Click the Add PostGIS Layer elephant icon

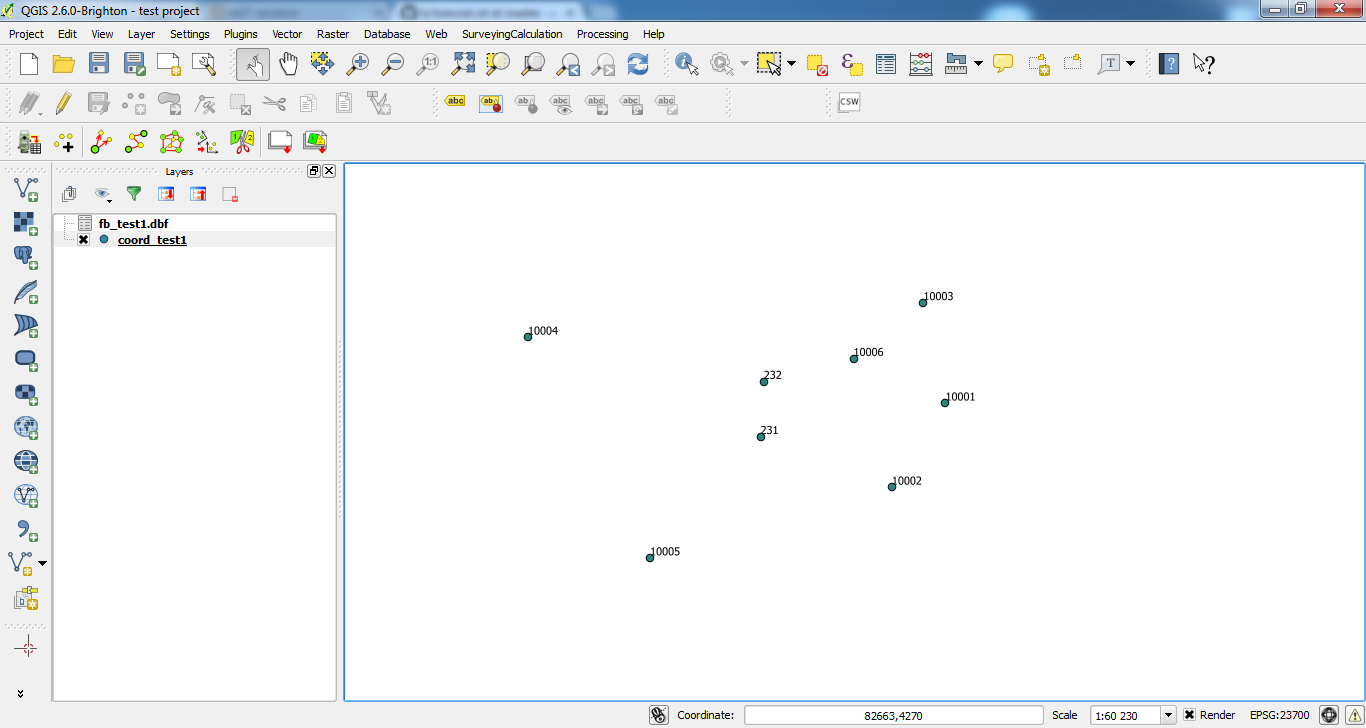pyautogui.click(x=26, y=257)
